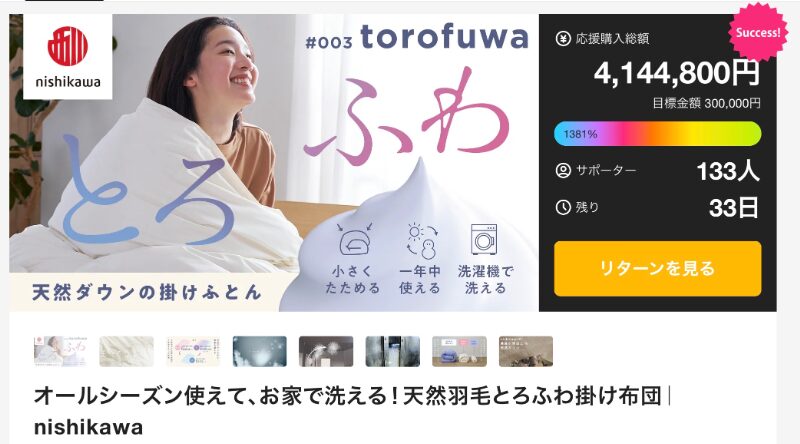Select the fifth gray feather thumbnail

tap(326, 351)
